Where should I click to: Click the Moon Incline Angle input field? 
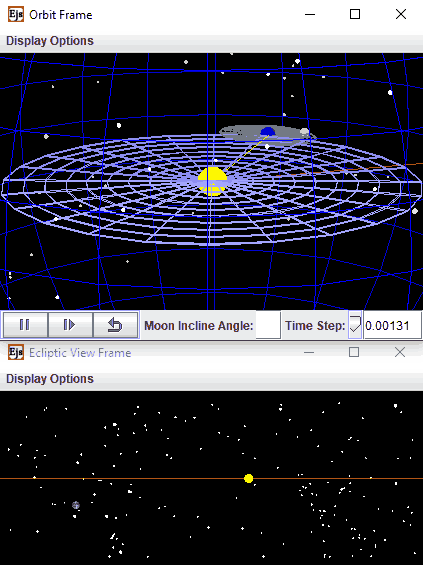268,325
